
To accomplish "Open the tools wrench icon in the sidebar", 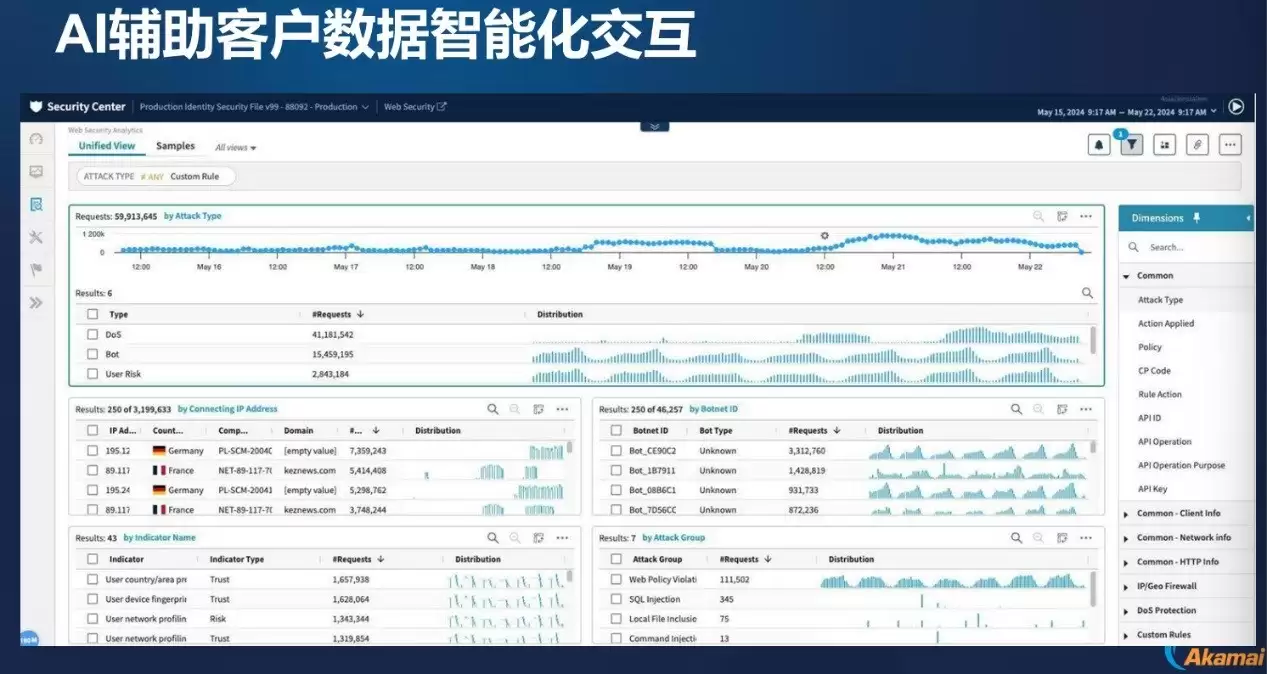I will coord(36,237).
